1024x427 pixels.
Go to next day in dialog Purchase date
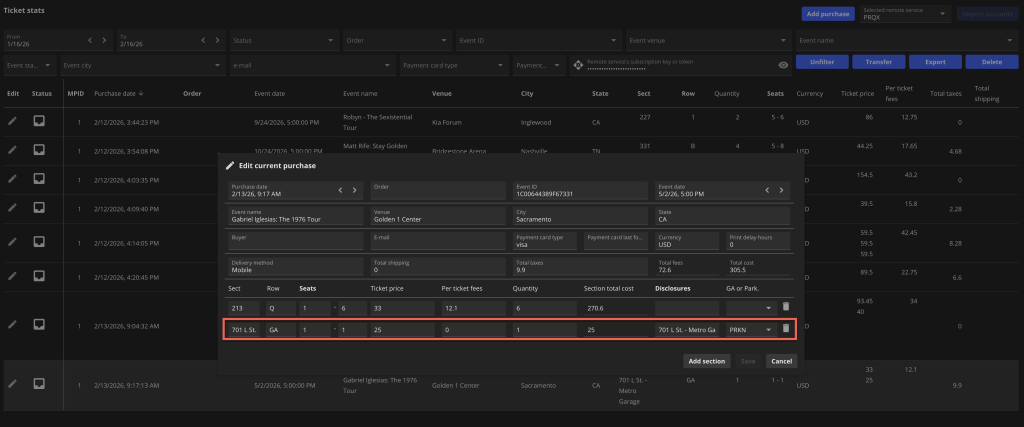(354, 189)
